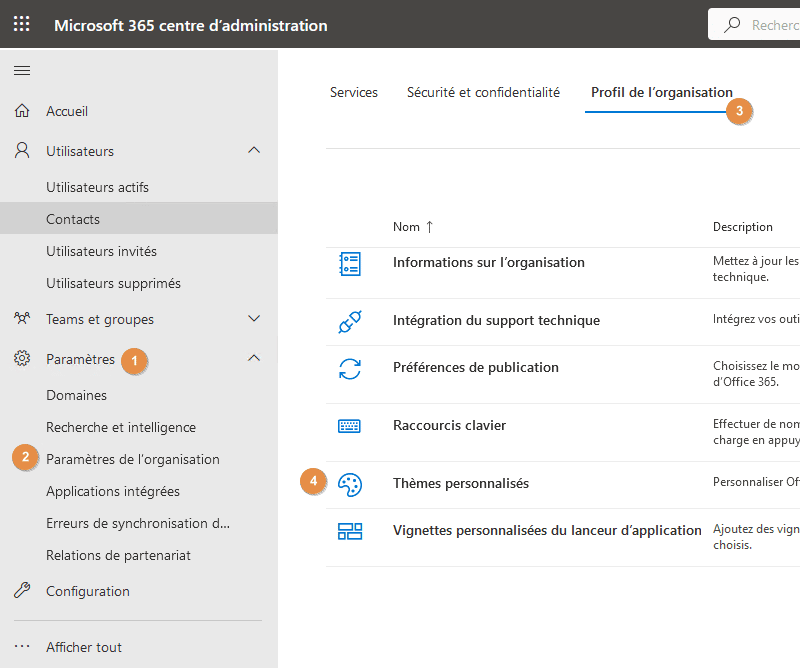Viewport: 800px width, 668px height.
Task: Open the app launcher waffle icon
Action: click(21, 24)
